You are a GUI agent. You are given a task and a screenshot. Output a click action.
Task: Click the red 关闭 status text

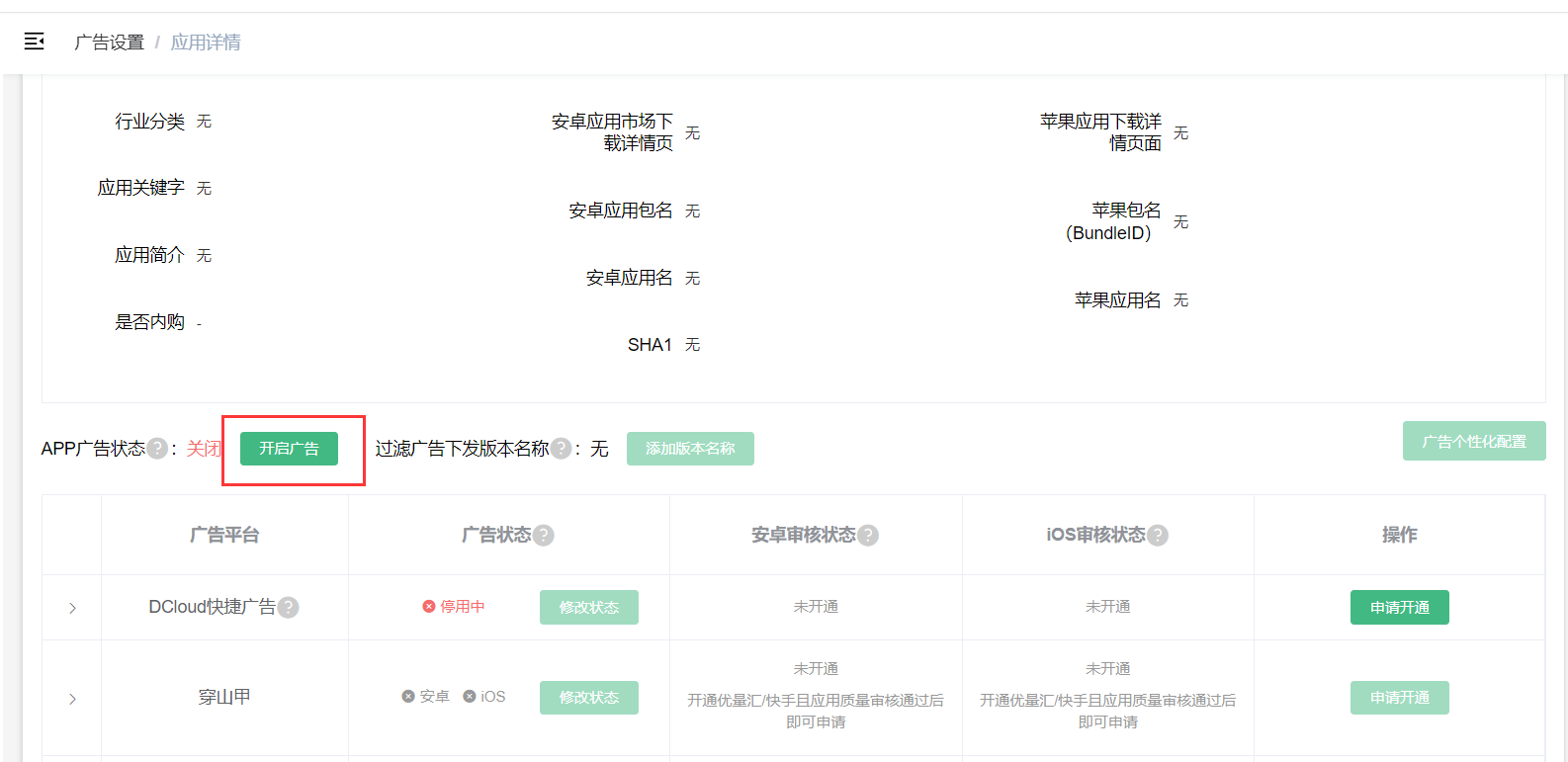coord(204,449)
